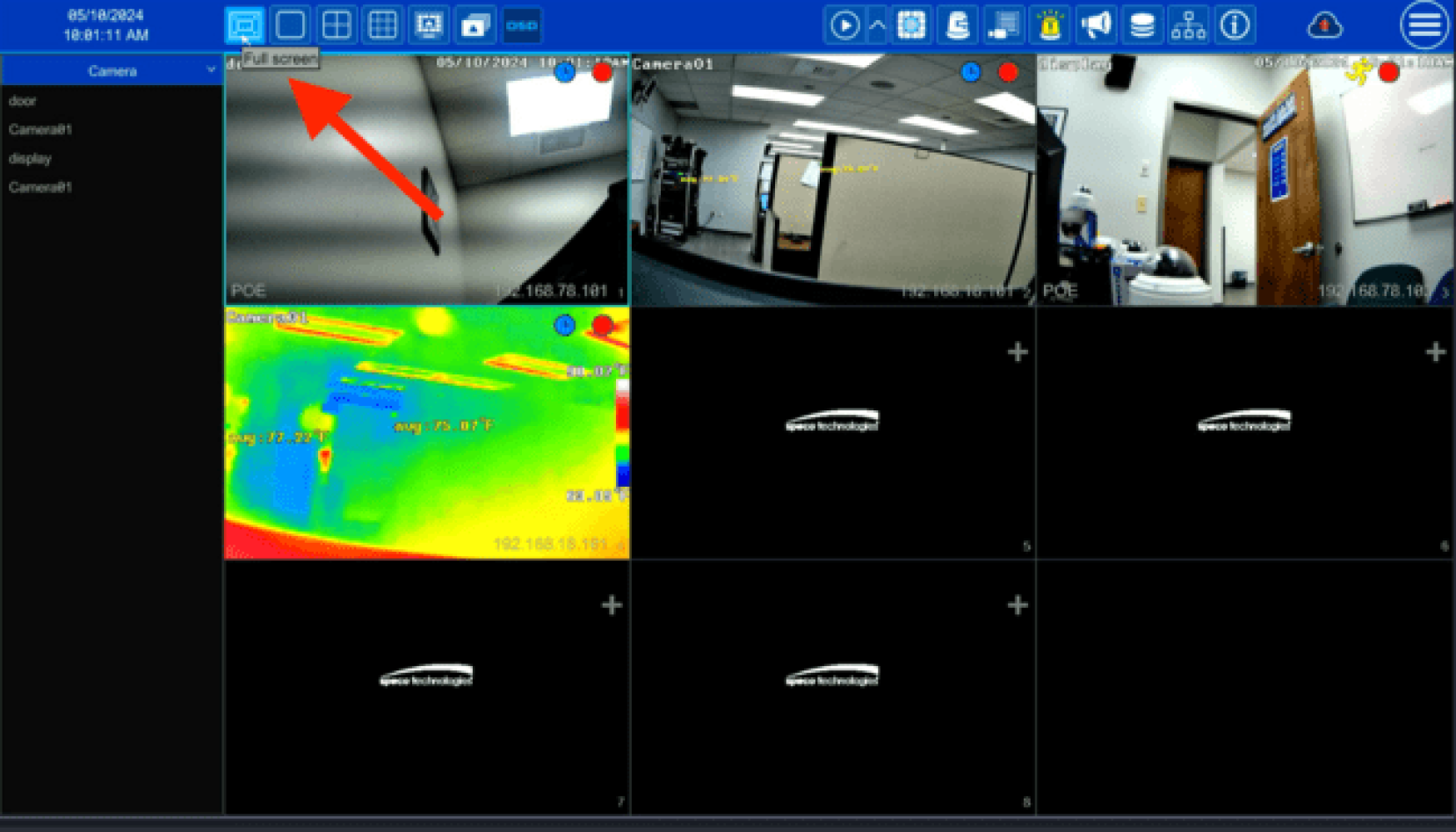1456x832 pixels.
Task: Toggle the OSD overlay button
Action: click(x=521, y=25)
